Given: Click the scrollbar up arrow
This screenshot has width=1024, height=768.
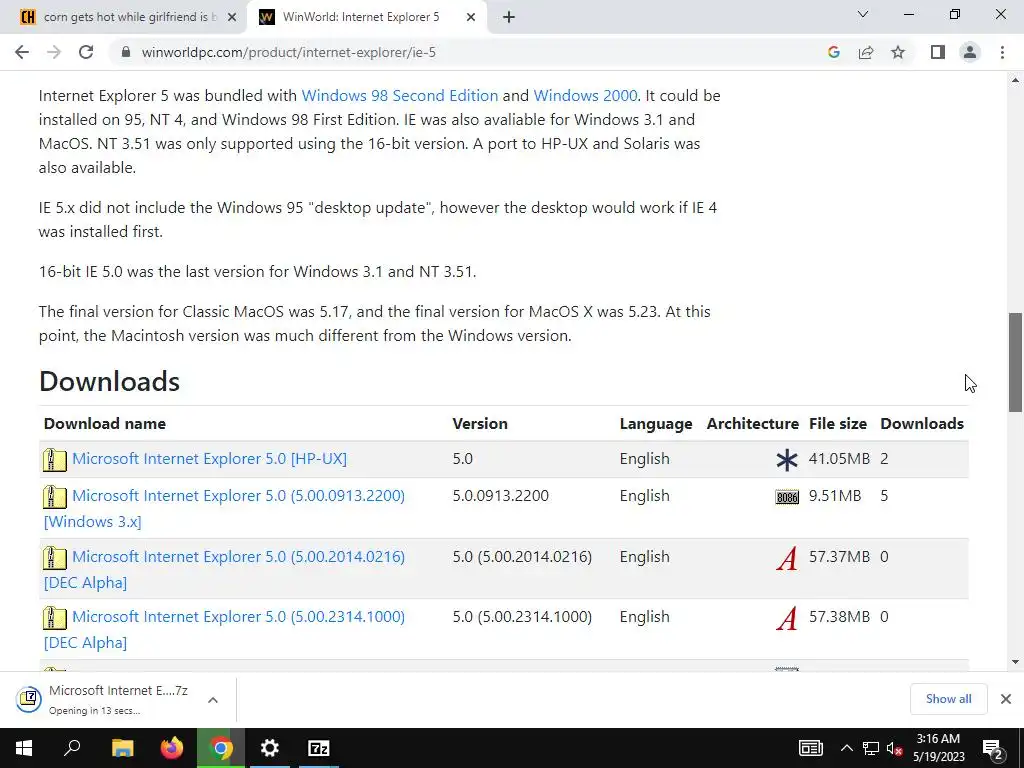Looking at the screenshot, I should tap(1015, 80).
